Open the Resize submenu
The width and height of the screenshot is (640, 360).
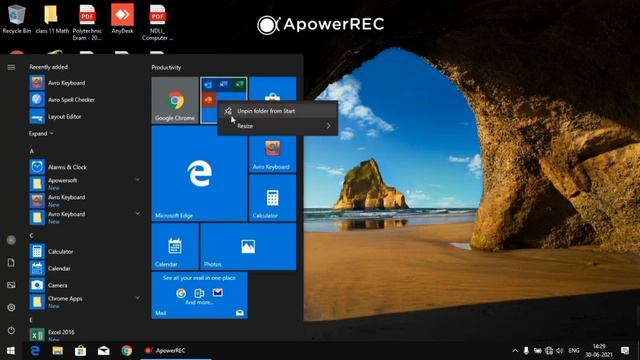pyautogui.click(x=278, y=126)
